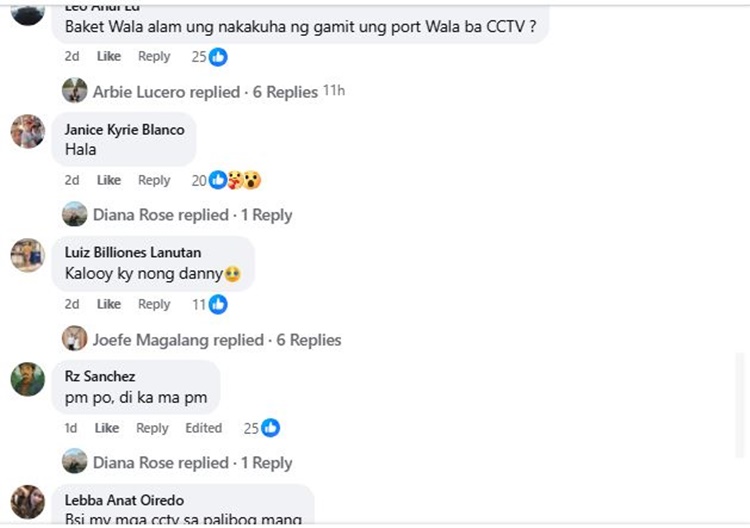
Task: View edit history via Edited label
Action: (203, 428)
